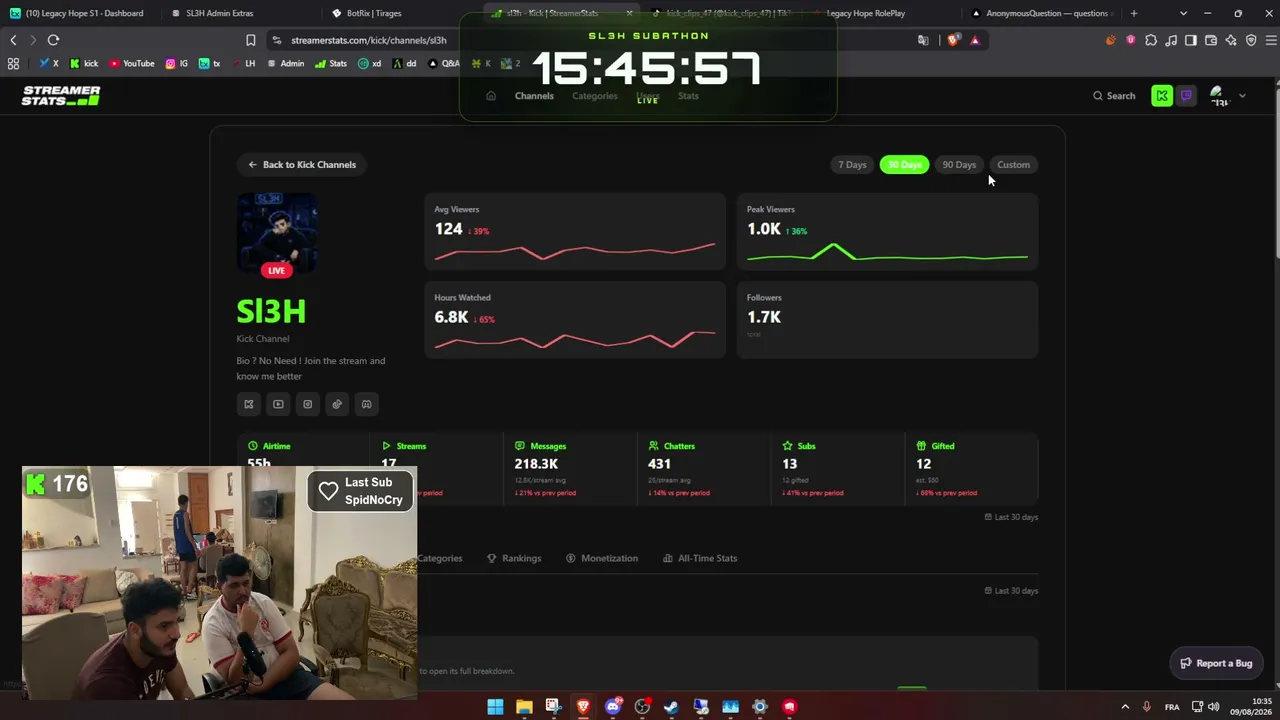The width and height of the screenshot is (1280, 720).
Task: Open Windows Start menu
Action: [x=495, y=707]
